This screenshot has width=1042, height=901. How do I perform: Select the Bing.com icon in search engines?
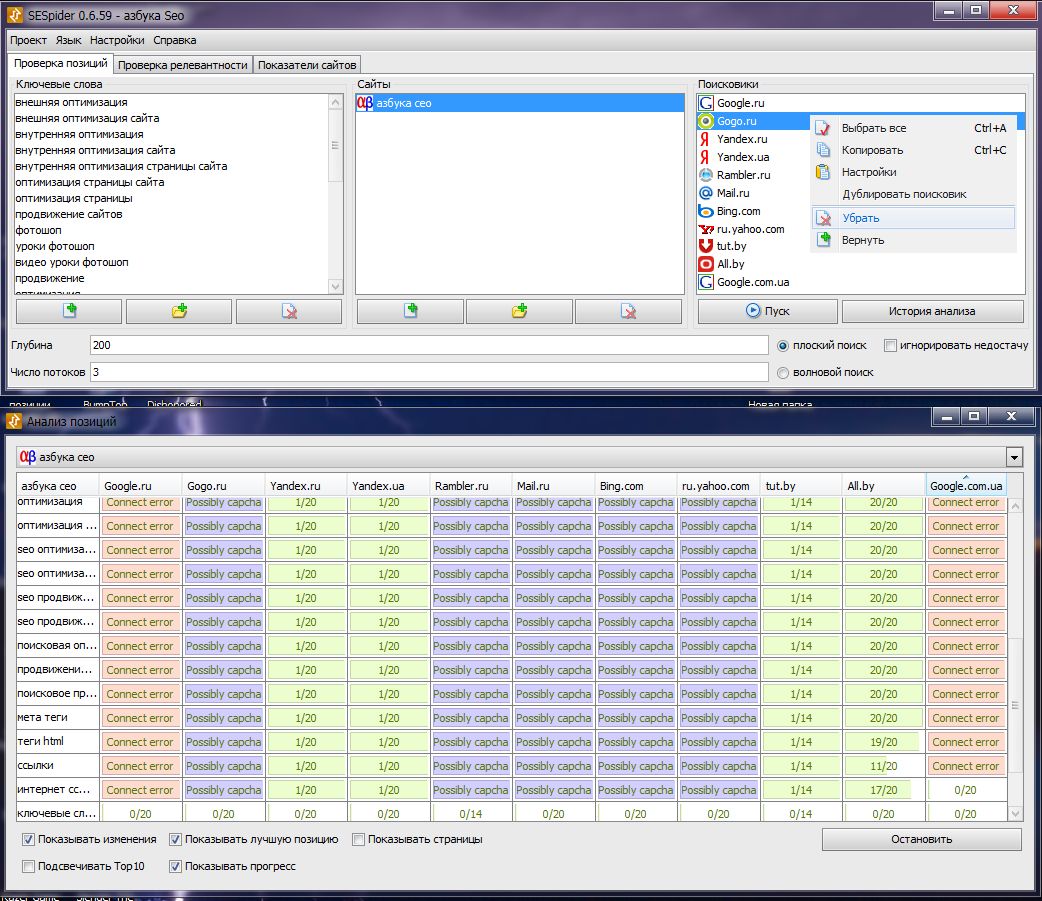pos(706,211)
